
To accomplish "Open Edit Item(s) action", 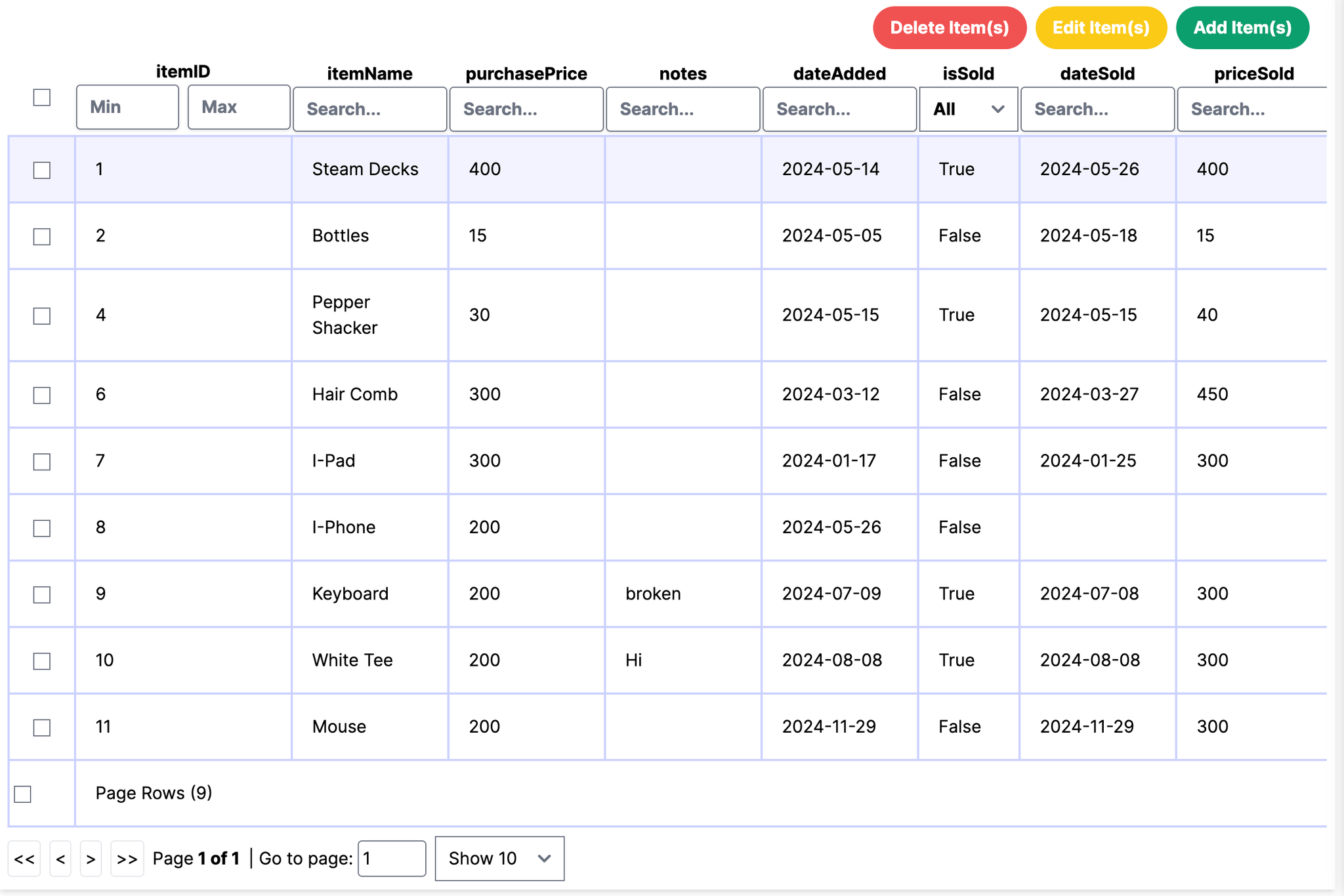I will tap(1101, 28).
